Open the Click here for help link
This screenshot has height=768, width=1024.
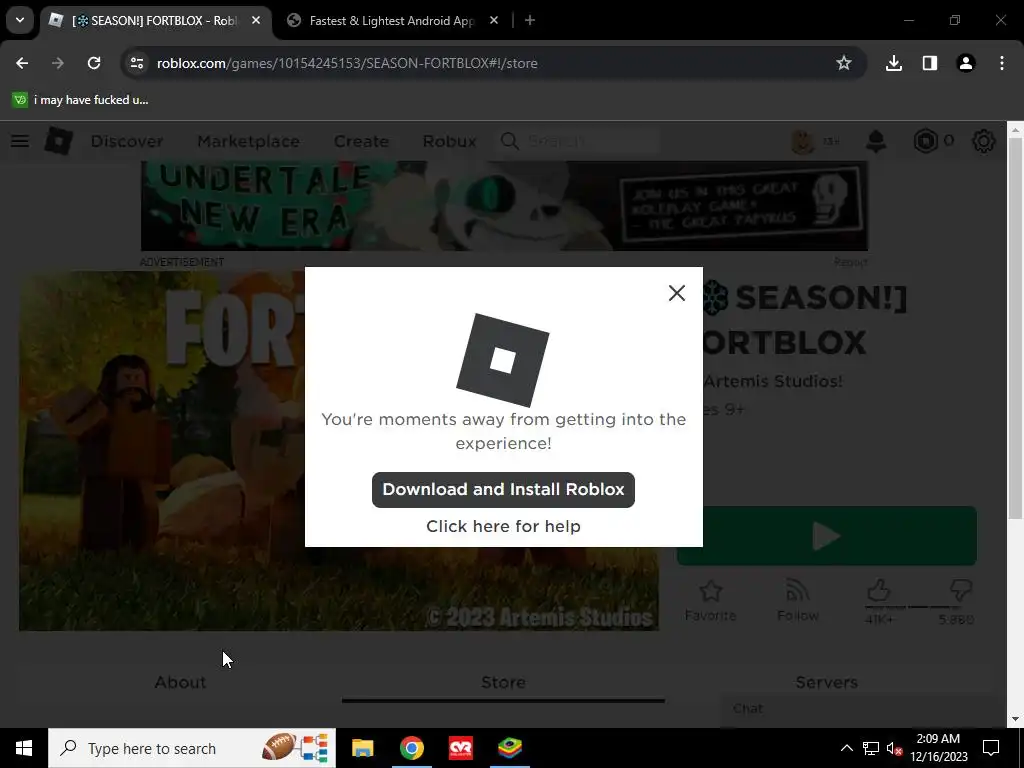pyautogui.click(x=503, y=526)
